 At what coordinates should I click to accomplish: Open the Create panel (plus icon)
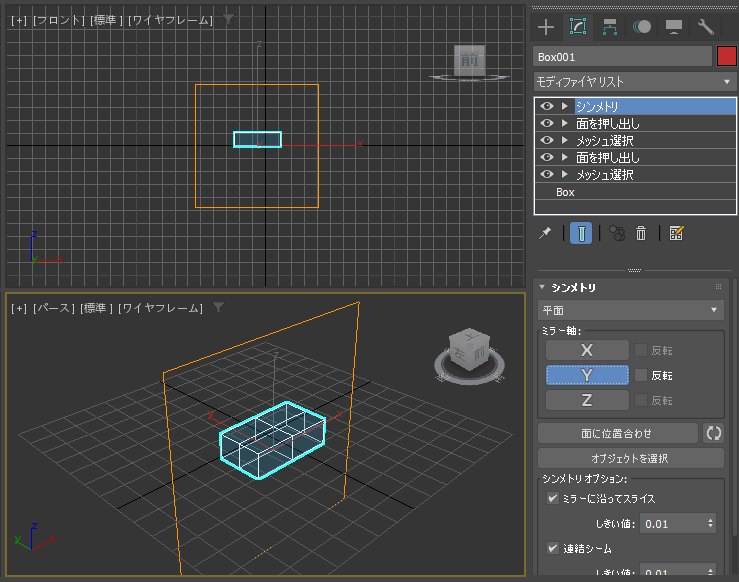click(x=546, y=27)
